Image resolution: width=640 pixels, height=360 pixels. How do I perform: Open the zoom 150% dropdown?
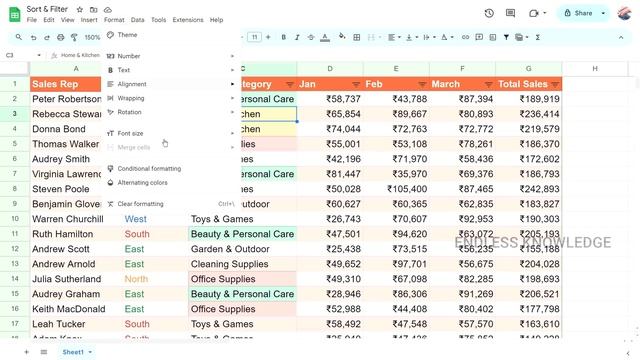coord(92,38)
